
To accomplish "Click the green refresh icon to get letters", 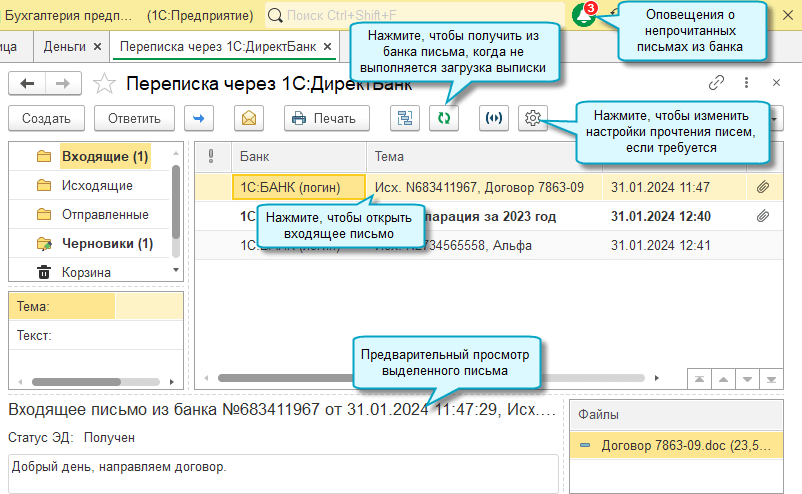I will point(443,118).
